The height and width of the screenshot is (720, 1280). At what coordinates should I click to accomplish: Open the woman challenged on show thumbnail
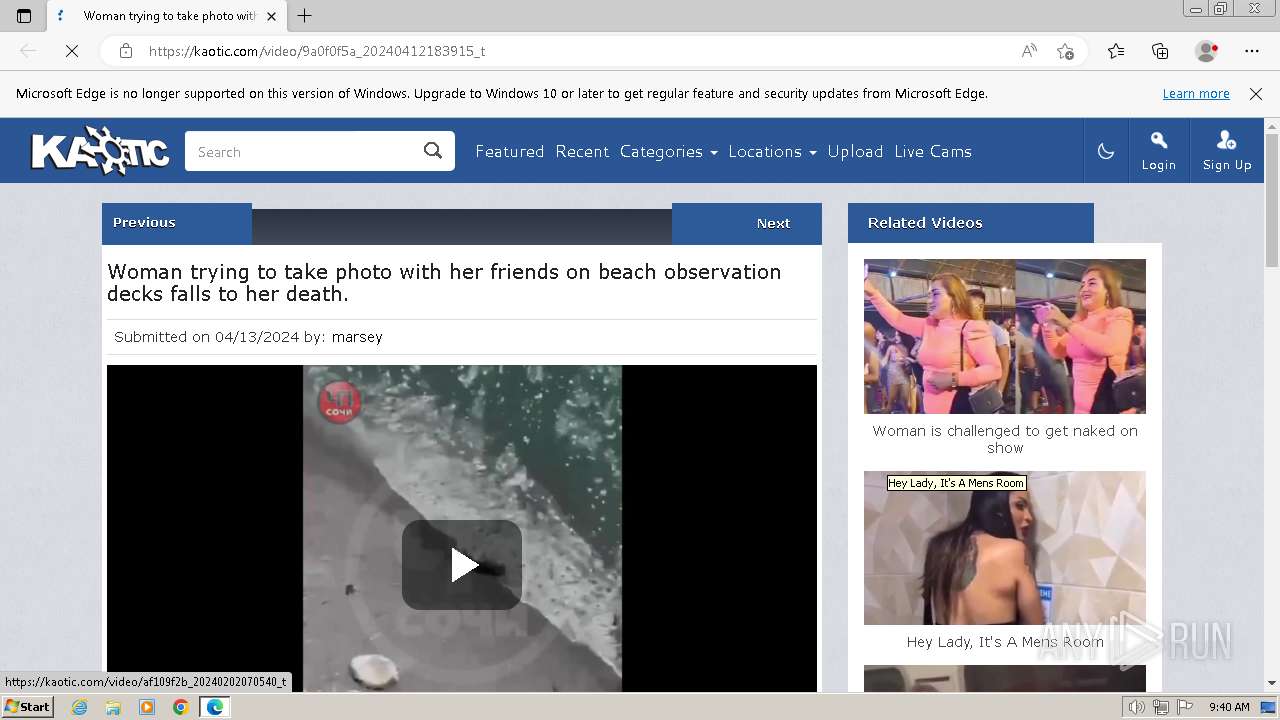[1005, 336]
